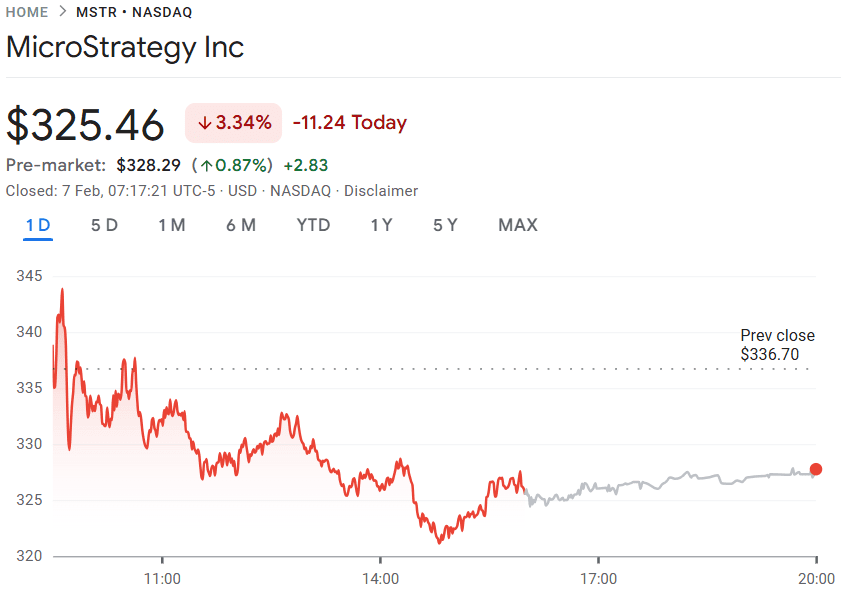
Task: Click the currently active 1D tab
Action: pyautogui.click(x=38, y=225)
